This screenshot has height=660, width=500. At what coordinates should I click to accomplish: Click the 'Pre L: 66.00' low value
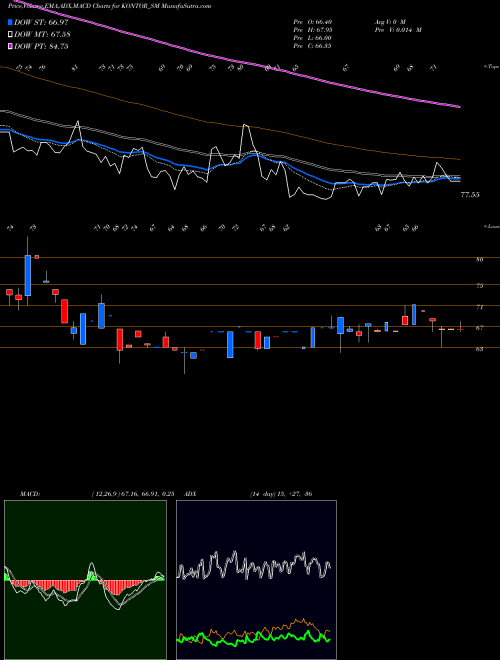[x=313, y=38]
